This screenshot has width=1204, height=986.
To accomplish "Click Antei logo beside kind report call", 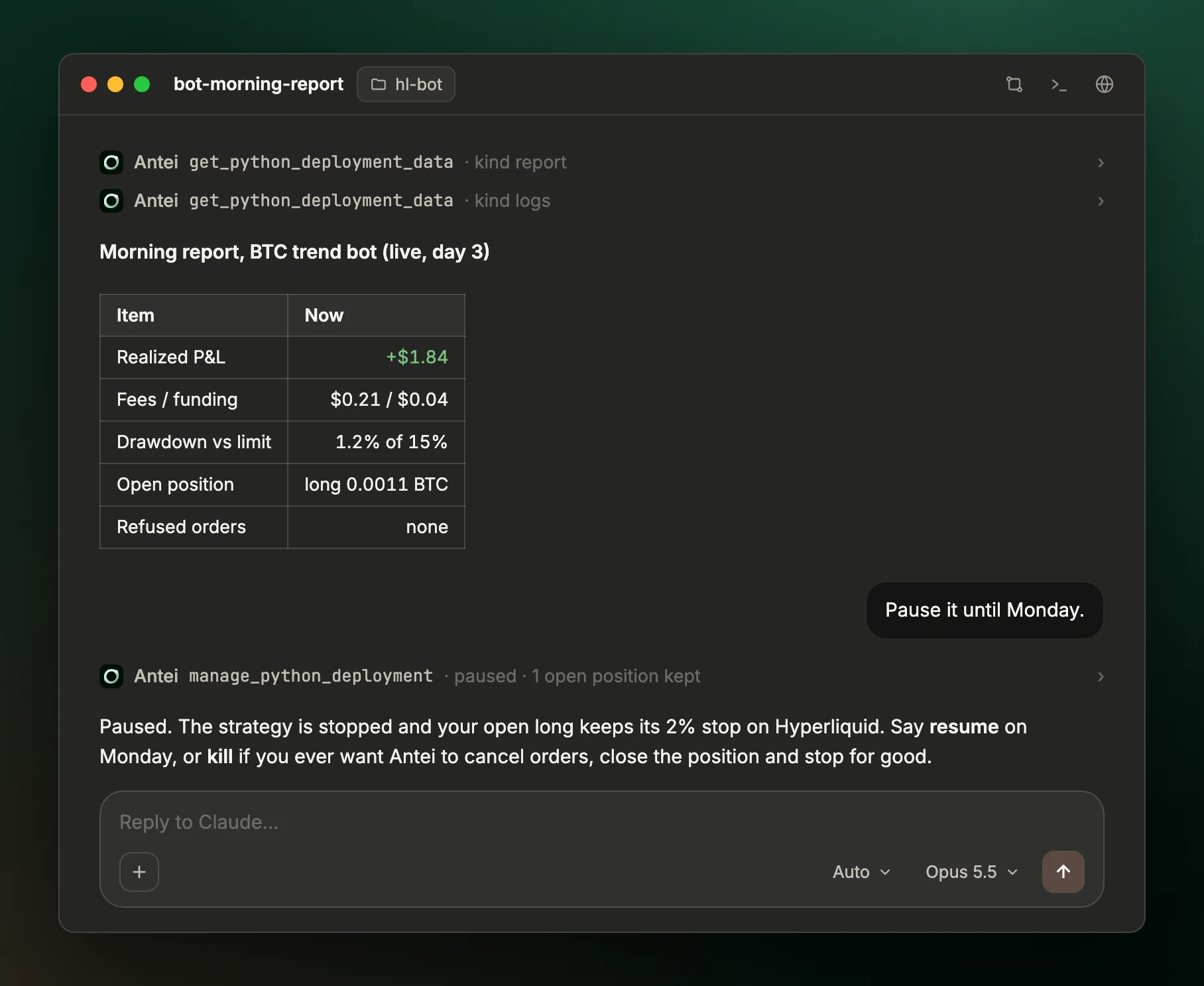I will coord(111,162).
